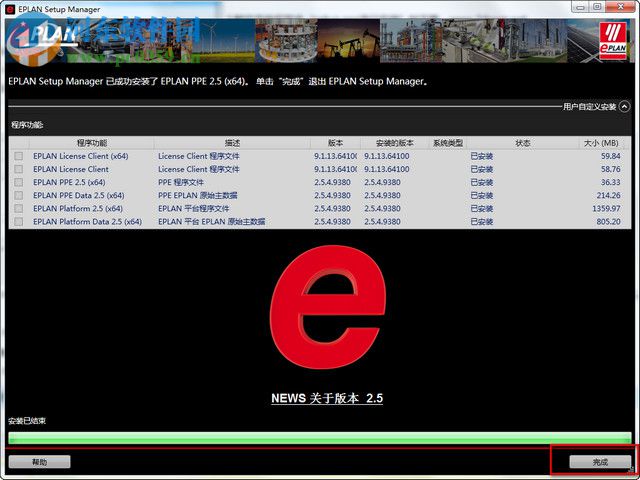
Task: Select the EPLAN 平台 EPLAN 原始主数据 description cell
Action: (x=211, y=222)
